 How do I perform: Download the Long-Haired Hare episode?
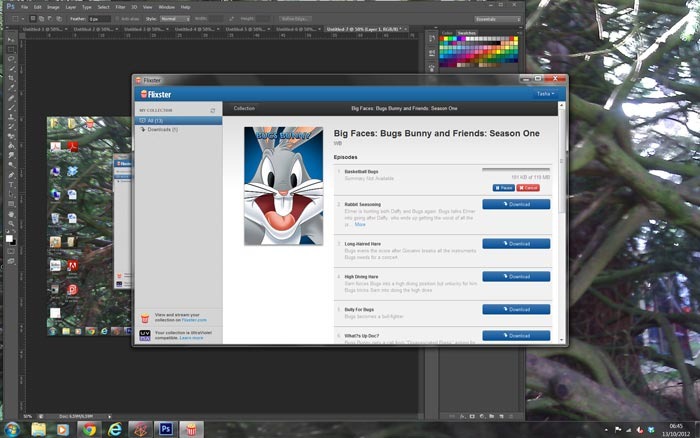click(516, 244)
